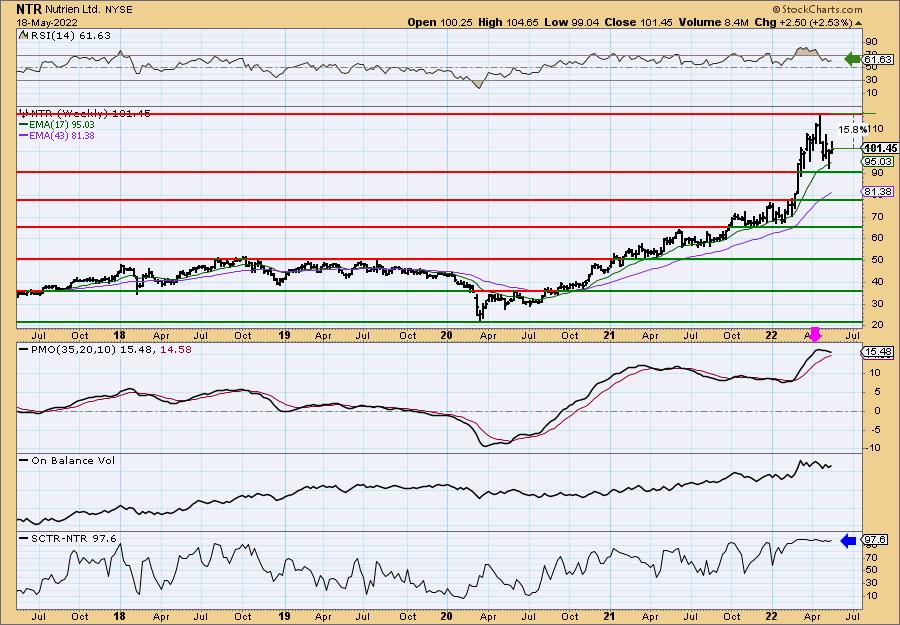The image size is (900, 625).
Task: Click the Open 100.25 value
Action: (440, 22)
